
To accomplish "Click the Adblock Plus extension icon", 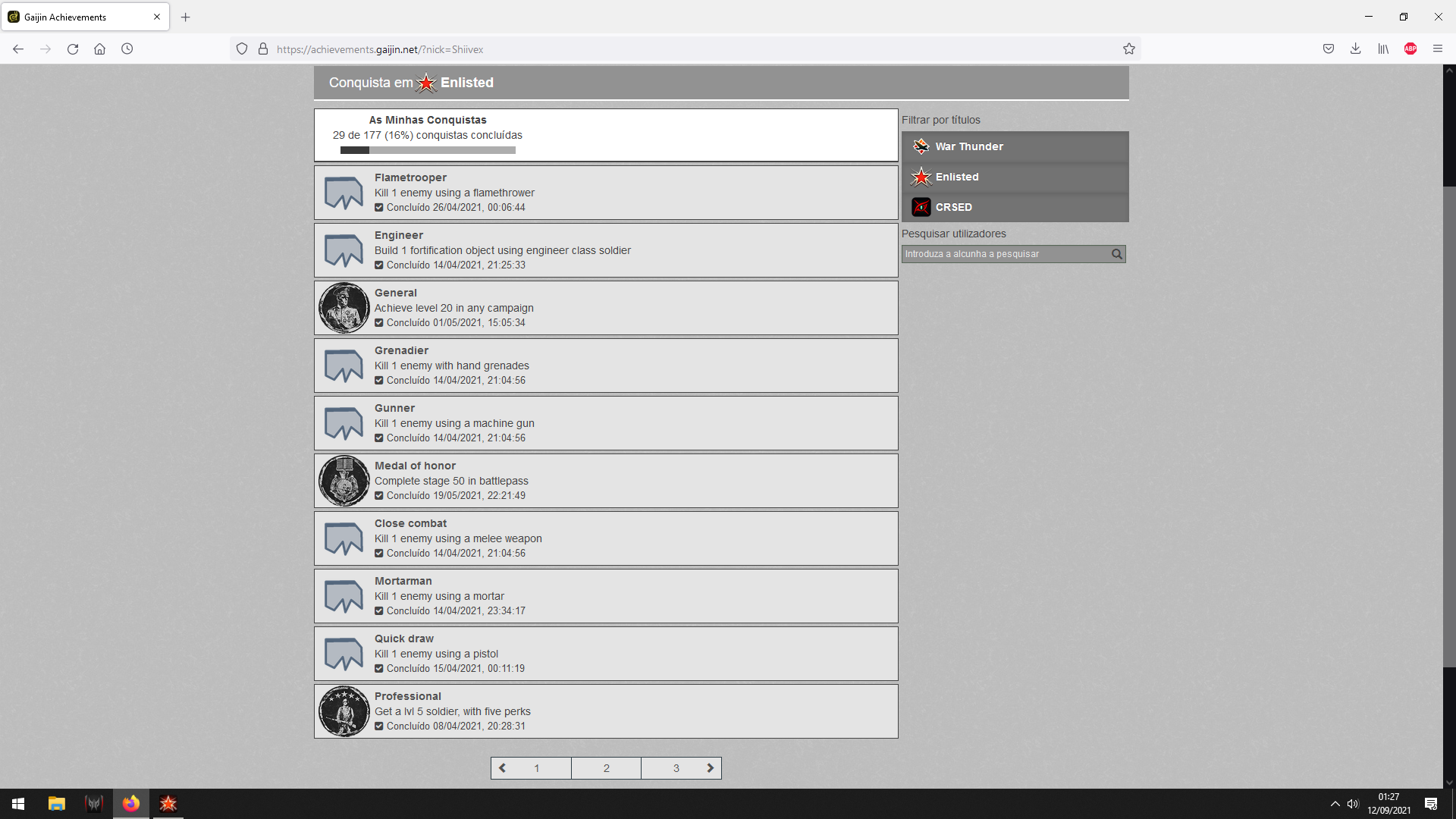I will (1410, 49).
